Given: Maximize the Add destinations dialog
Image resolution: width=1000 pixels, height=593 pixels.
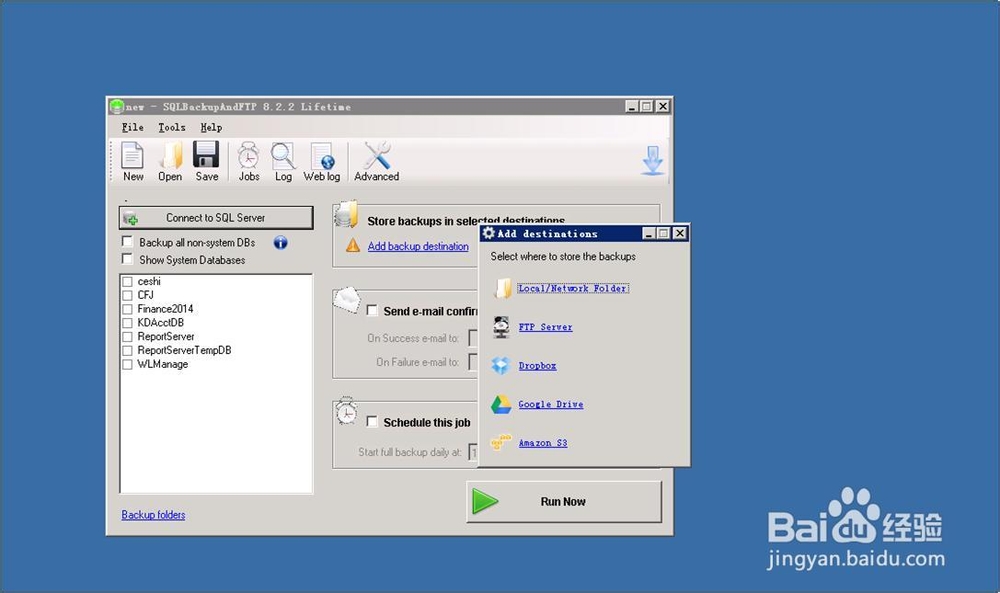Looking at the screenshot, I should tap(663, 233).
